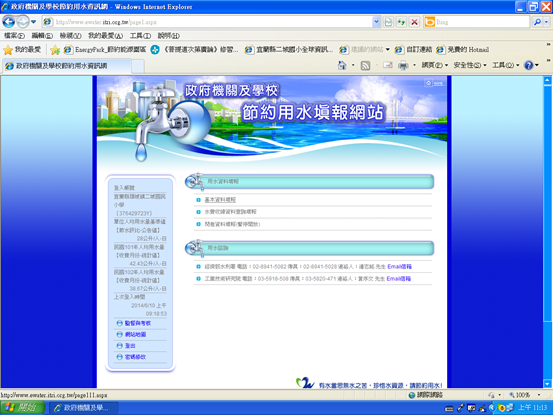Click the 登出 logout link in sidebar
The width and height of the screenshot is (553, 415).
pos(130,346)
